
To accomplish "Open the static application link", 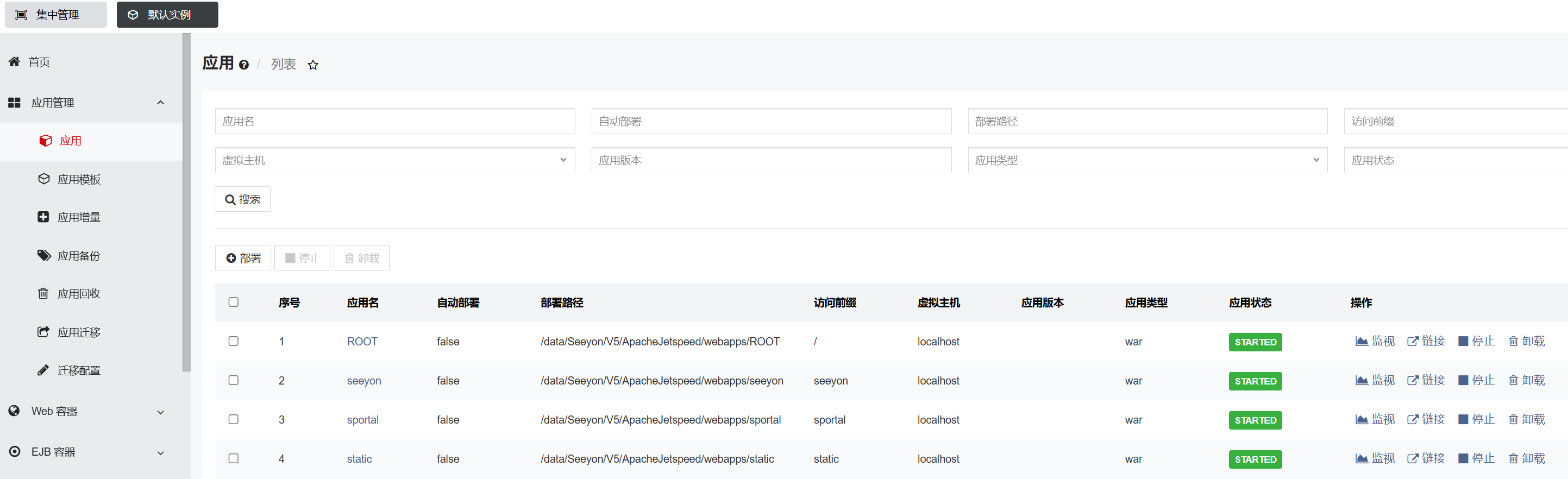I will click(x=359, y=458).
